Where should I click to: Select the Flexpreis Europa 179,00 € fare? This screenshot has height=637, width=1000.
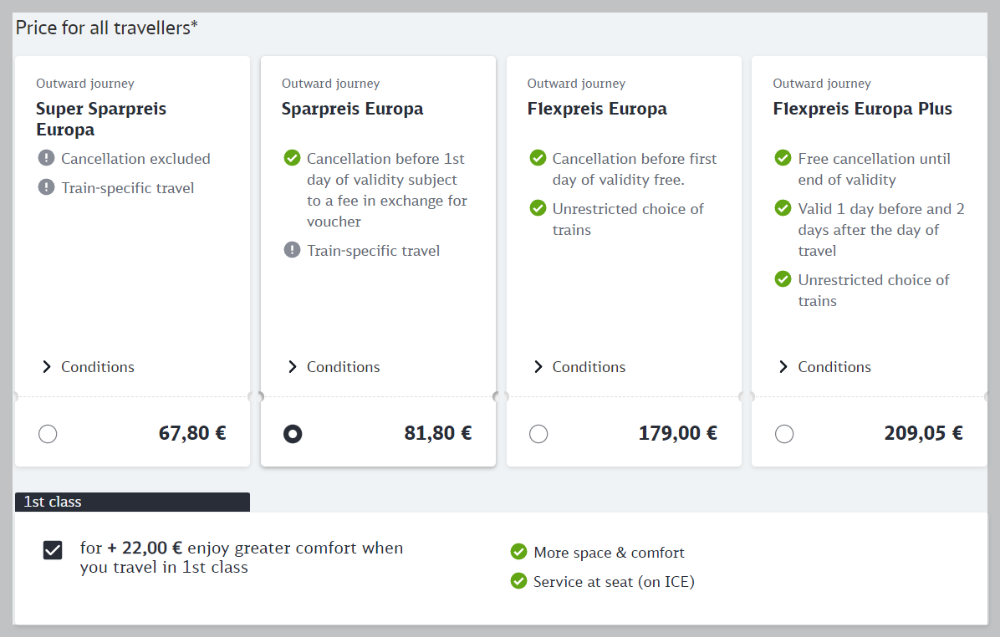pyautogui.click(x=539, y=434)
